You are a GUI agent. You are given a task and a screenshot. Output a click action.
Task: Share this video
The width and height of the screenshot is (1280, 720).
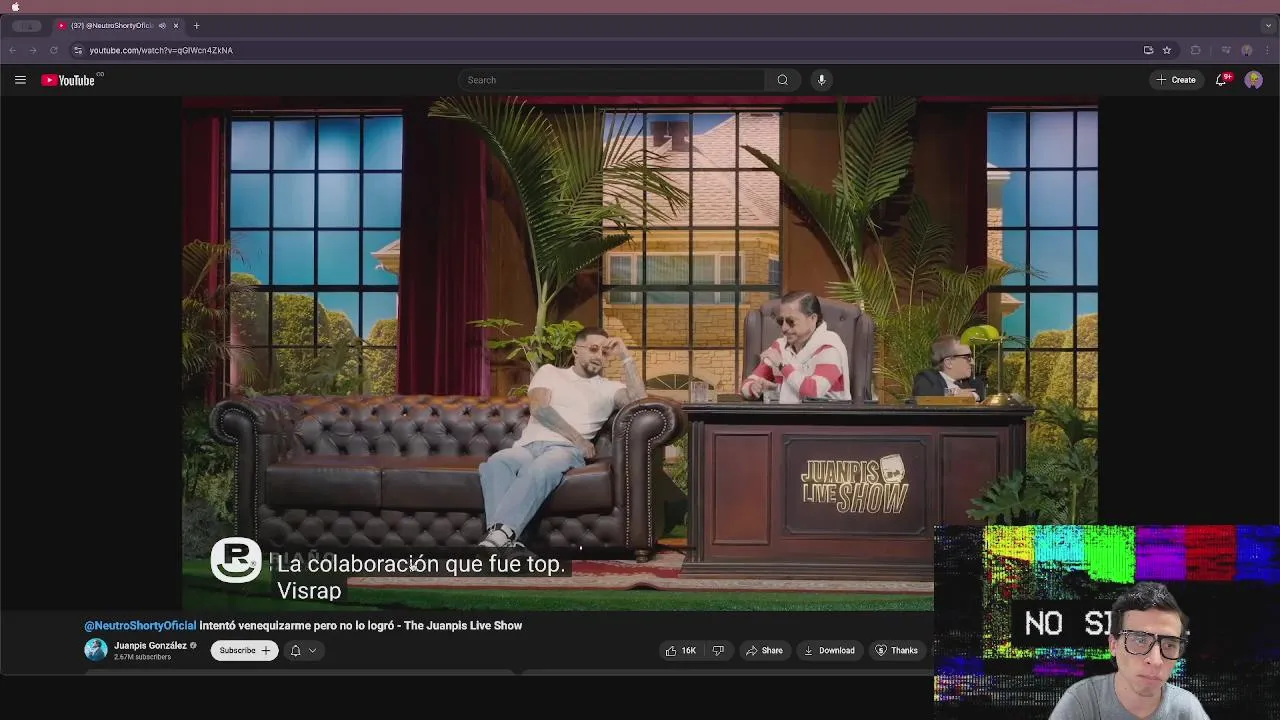point(764,651)
